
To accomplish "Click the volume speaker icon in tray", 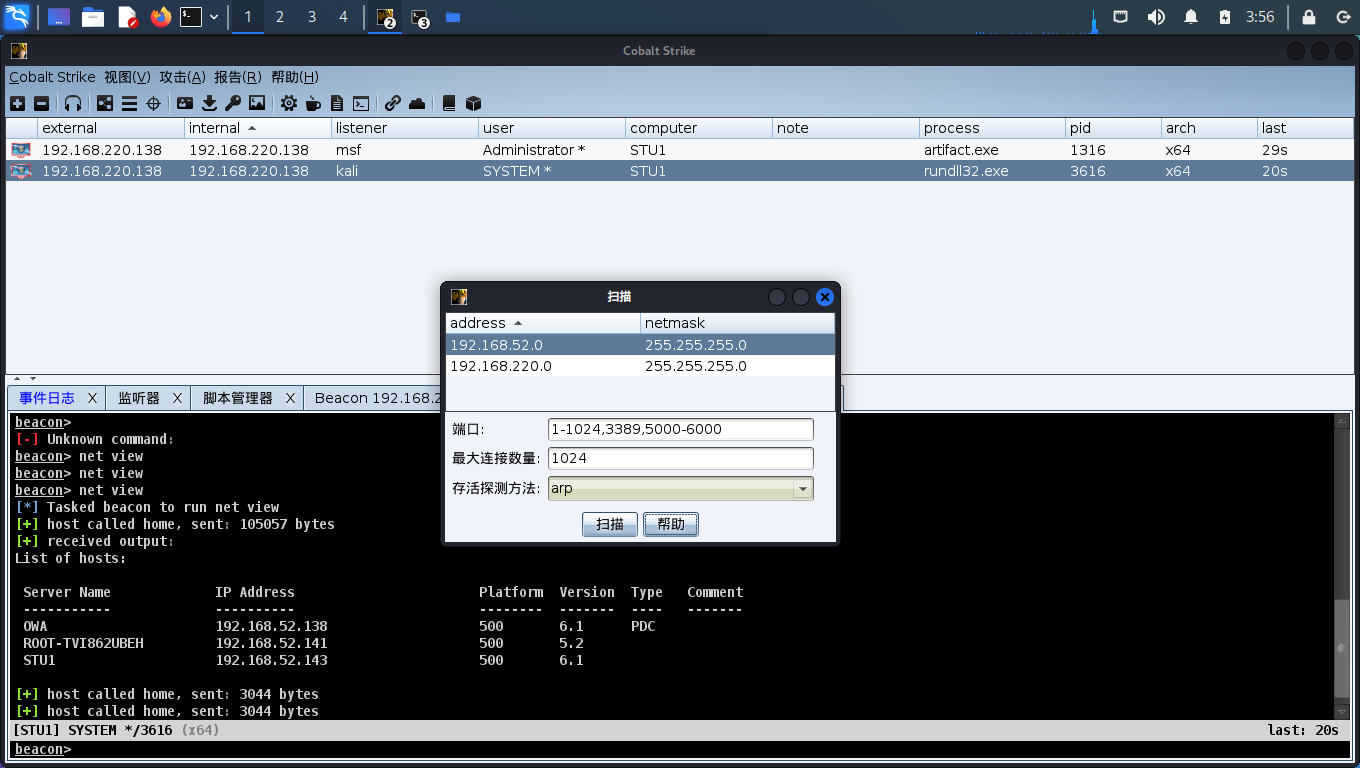I will click(x=1156, y=17).
